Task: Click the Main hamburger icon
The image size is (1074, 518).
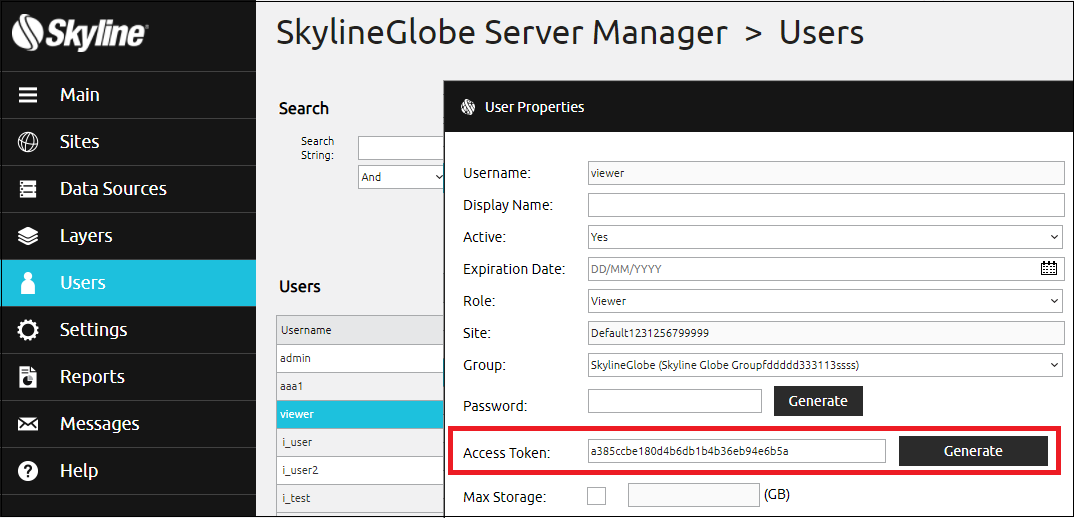Action: point(28,95)
